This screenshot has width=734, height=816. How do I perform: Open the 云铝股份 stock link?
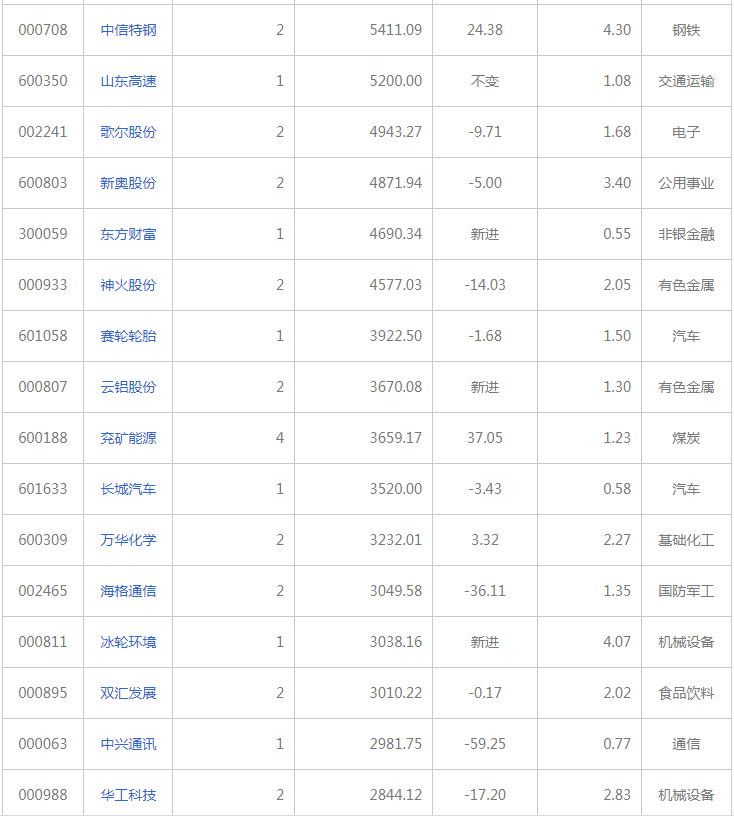tap(128, 387)
